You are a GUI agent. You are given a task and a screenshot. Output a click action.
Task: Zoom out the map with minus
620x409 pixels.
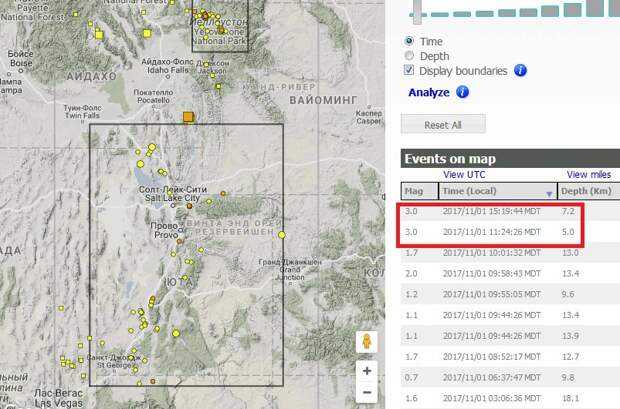coord(367,392)
